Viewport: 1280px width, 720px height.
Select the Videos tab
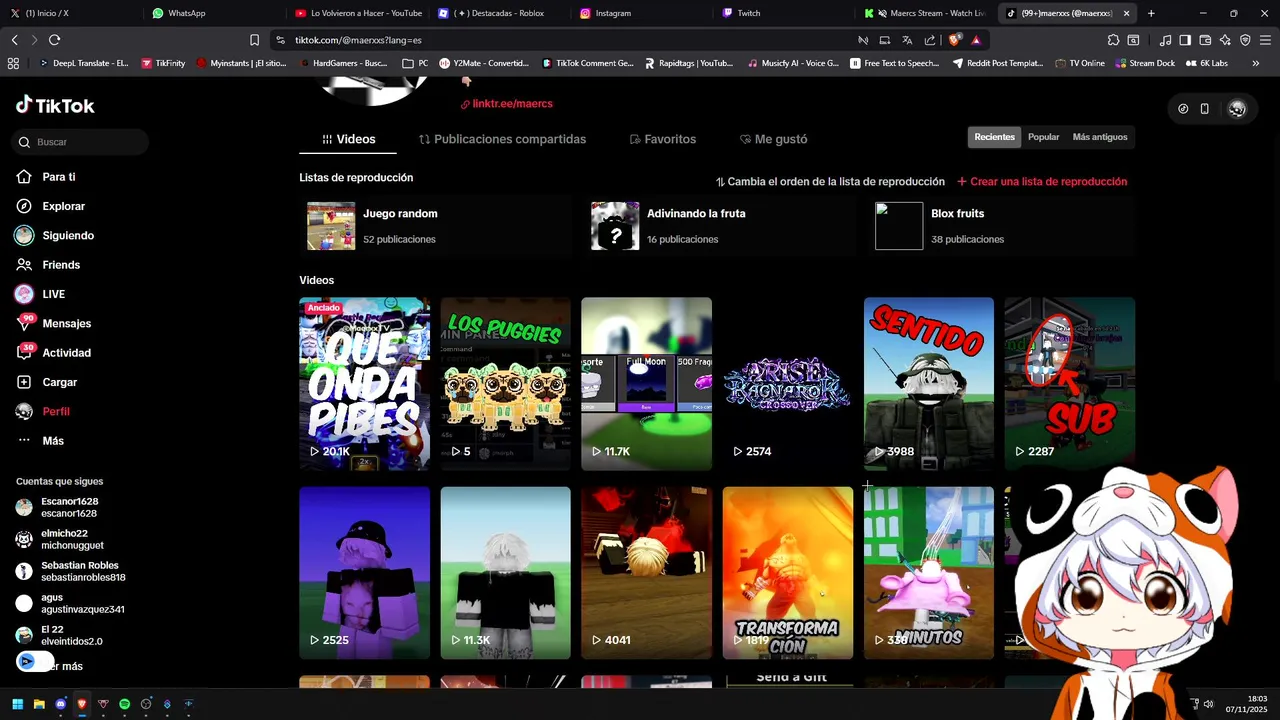tap(348, 139)
